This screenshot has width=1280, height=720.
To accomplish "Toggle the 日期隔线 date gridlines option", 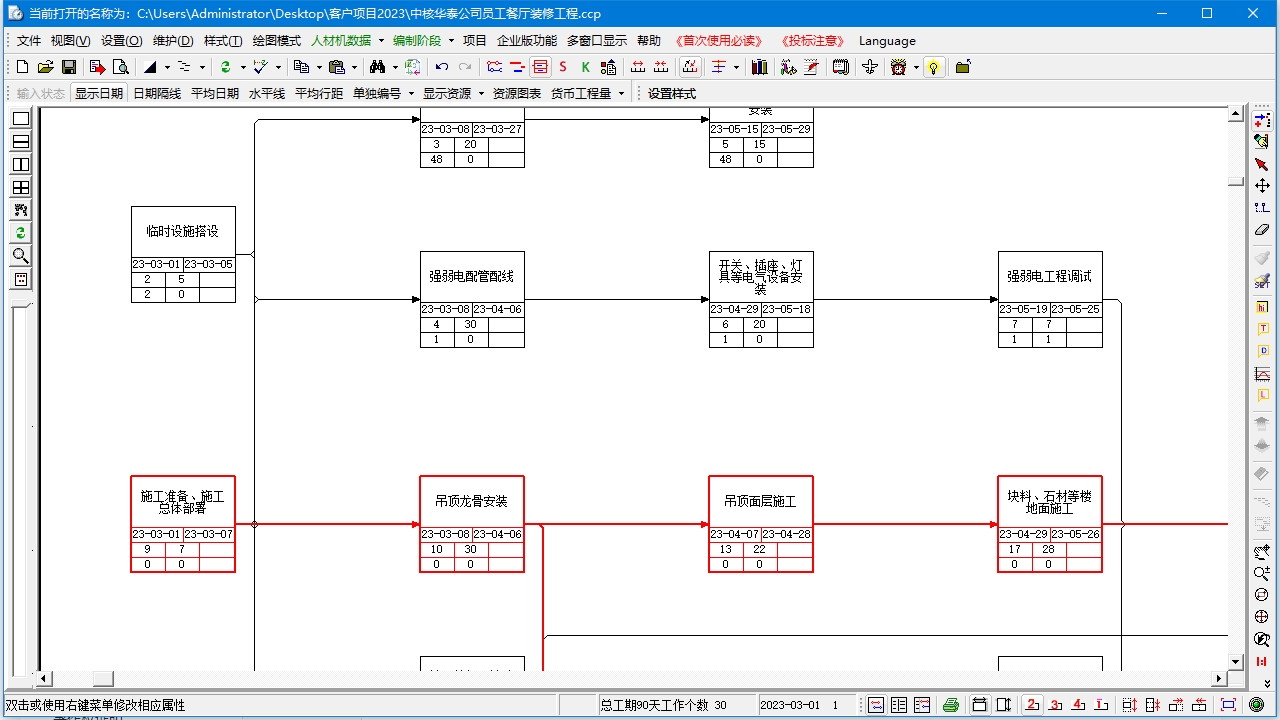I will tap(157, 93).
